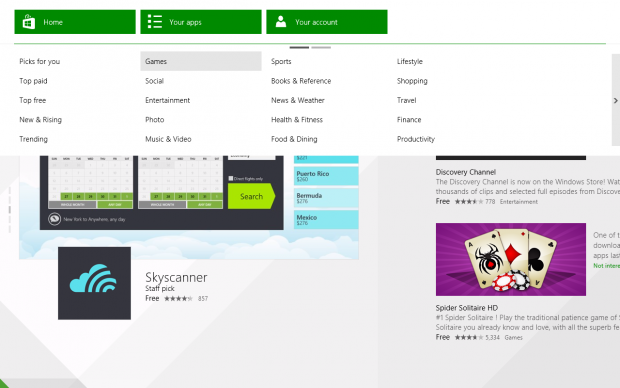Click the list icon on the Your apps button
This screenshot has width=620, height=388.
tap(155, 22)
